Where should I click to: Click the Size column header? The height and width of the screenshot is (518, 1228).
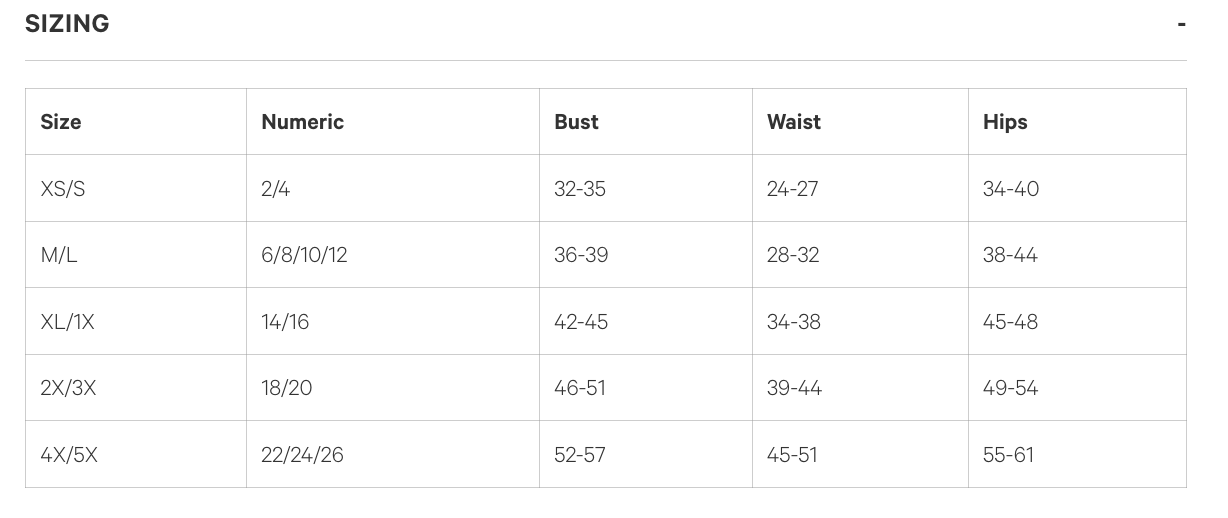(x=61, y=122)
